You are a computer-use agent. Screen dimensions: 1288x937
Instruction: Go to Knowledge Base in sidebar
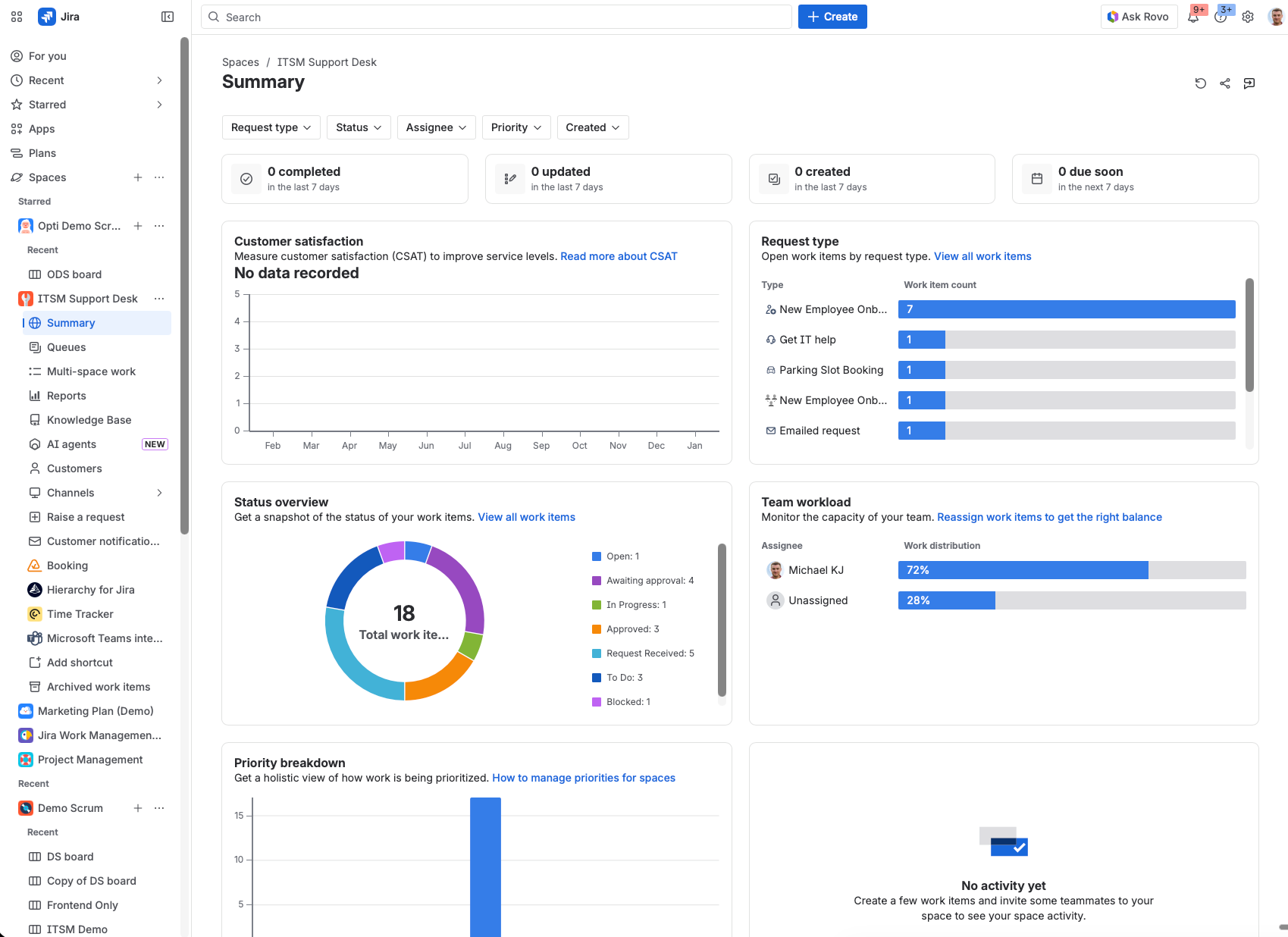pyautogui.click(x=89, y=420)
